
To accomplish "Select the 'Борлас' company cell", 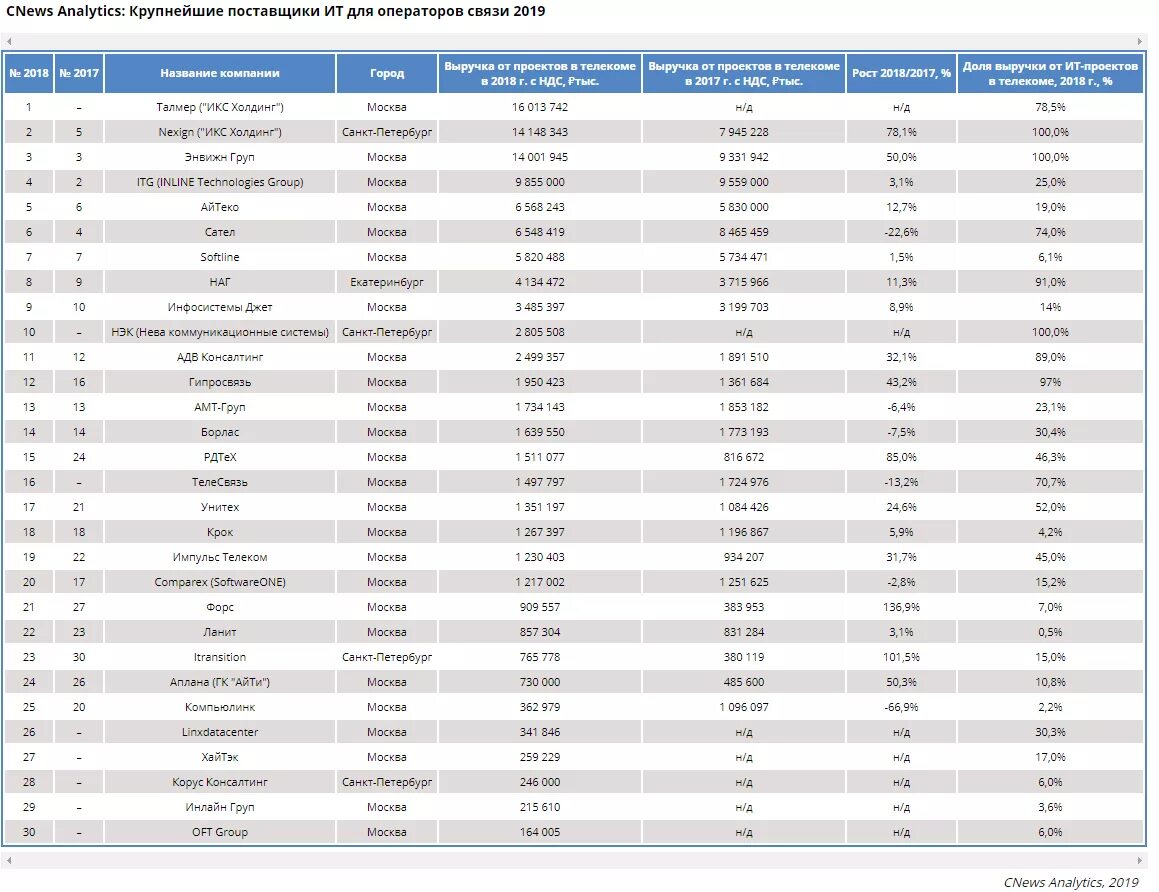I will 220,432.
